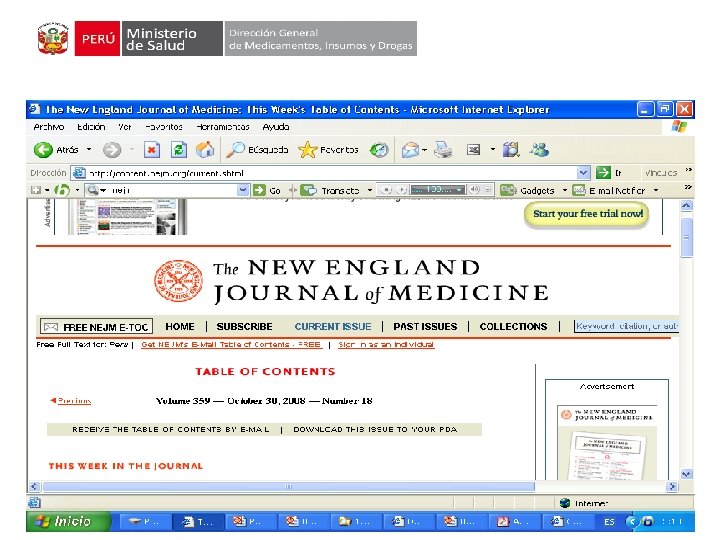
Task: Open the Archivo menu
Action: coord(49,127)
